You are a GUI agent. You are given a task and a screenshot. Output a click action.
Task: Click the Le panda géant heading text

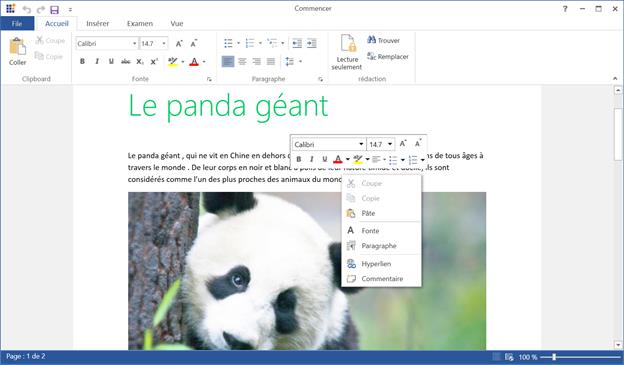coord(228,106)
